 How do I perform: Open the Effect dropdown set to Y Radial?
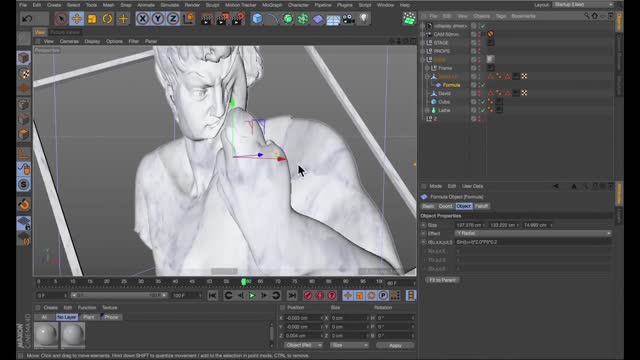(x=533, y=233)
